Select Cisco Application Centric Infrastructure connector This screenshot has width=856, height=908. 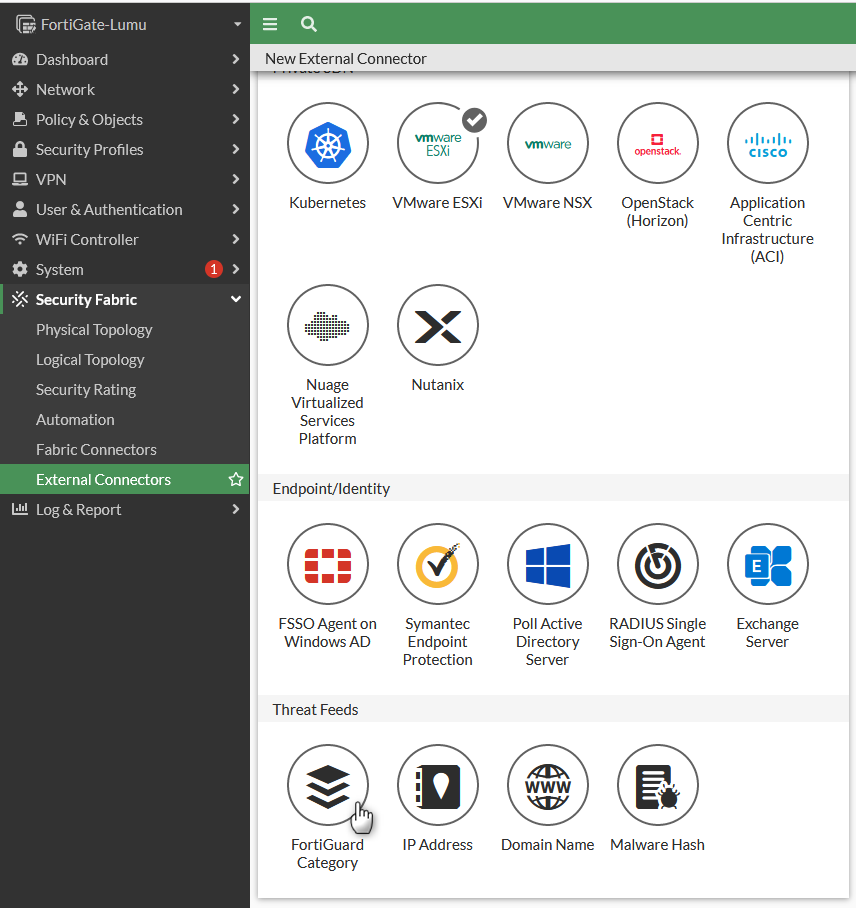pos(767,144)
